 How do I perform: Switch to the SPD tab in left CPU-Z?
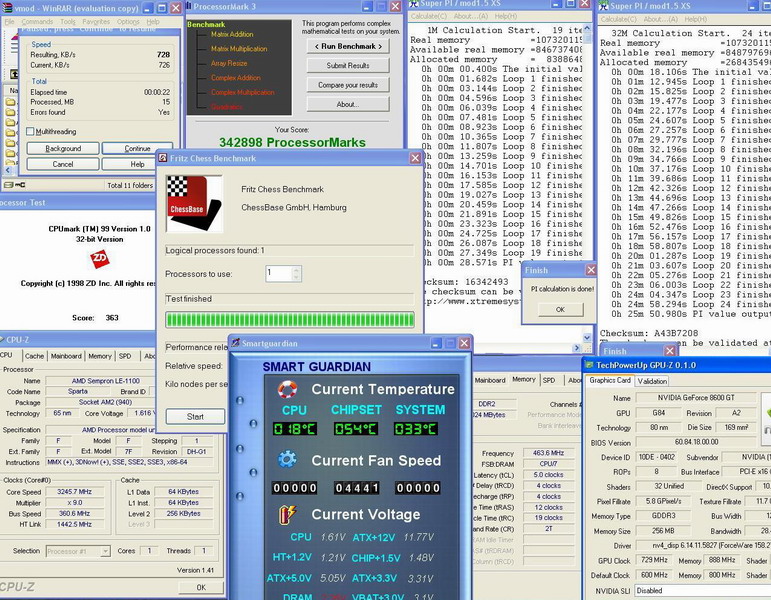(x=125, y=356)
